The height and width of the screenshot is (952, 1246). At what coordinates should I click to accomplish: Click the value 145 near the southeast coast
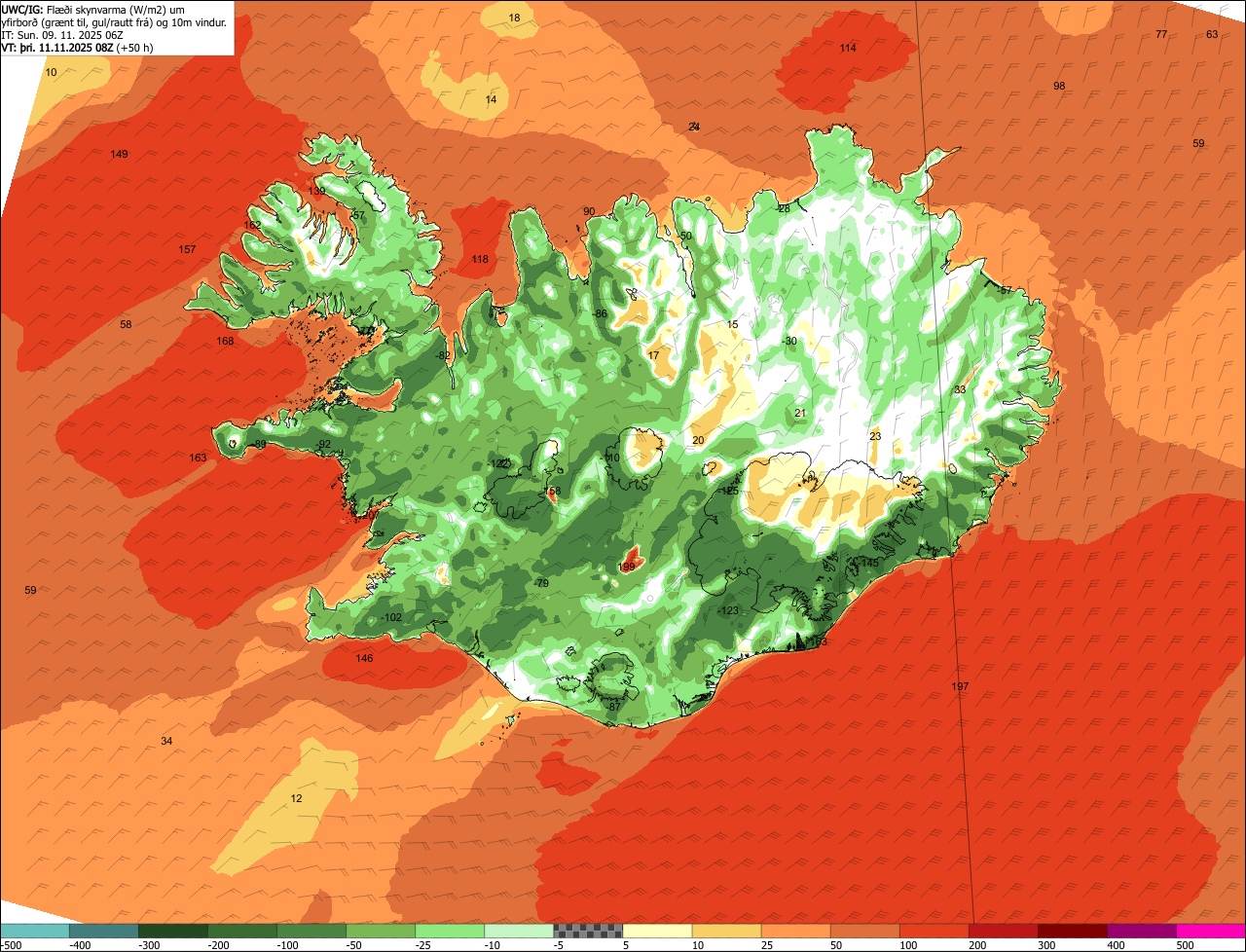pos(870,563)
